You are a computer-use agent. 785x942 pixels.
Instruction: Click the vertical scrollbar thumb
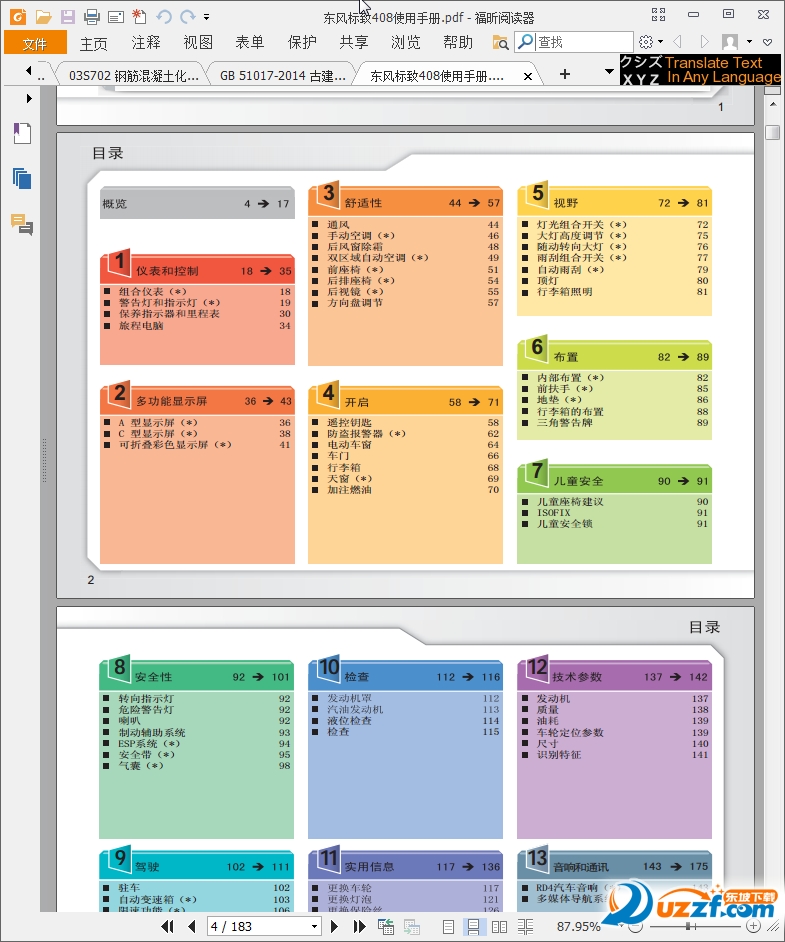(x=772, y=132)
